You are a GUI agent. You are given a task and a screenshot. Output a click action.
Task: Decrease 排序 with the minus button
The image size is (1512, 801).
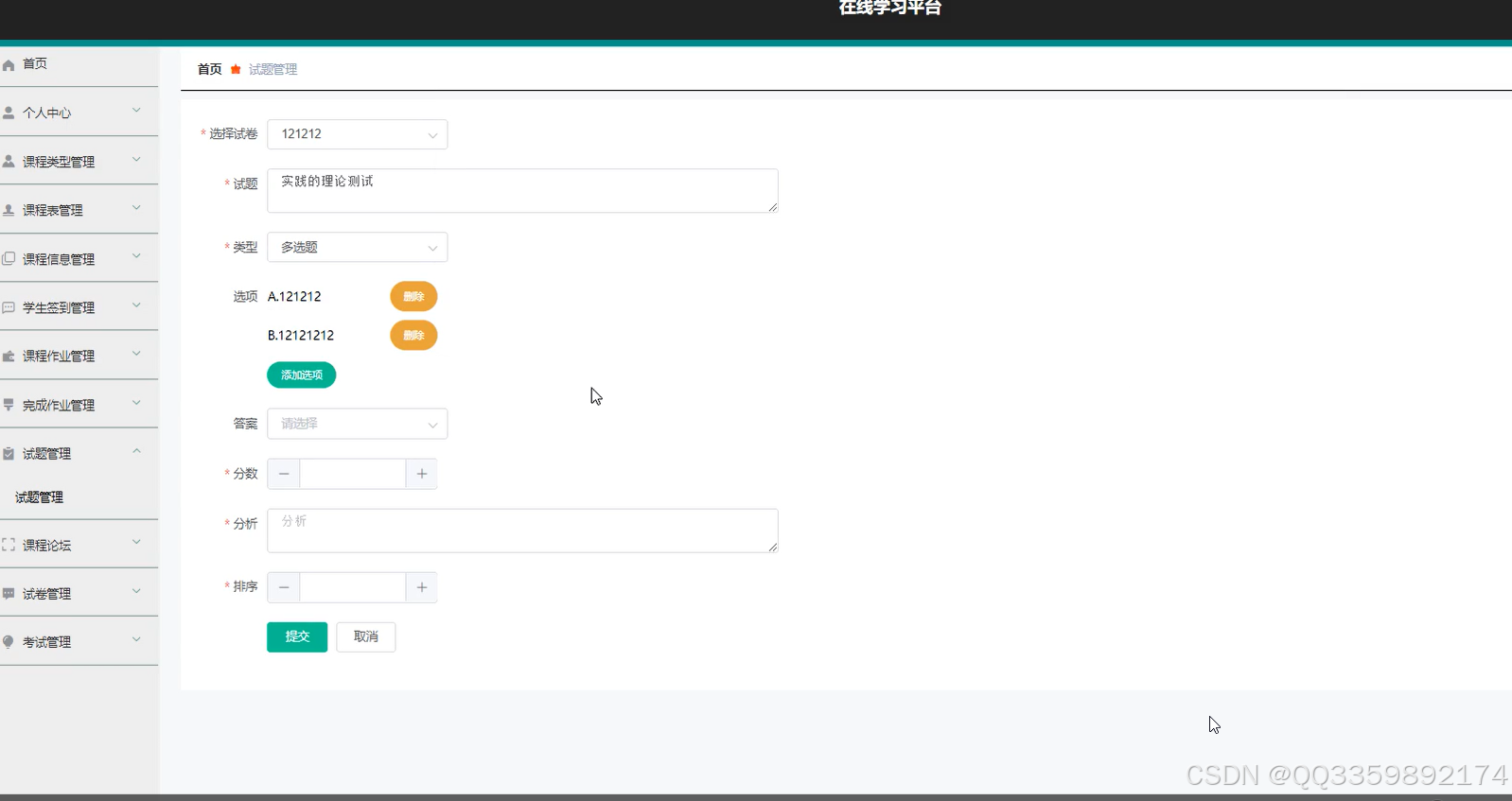point(284,587)
